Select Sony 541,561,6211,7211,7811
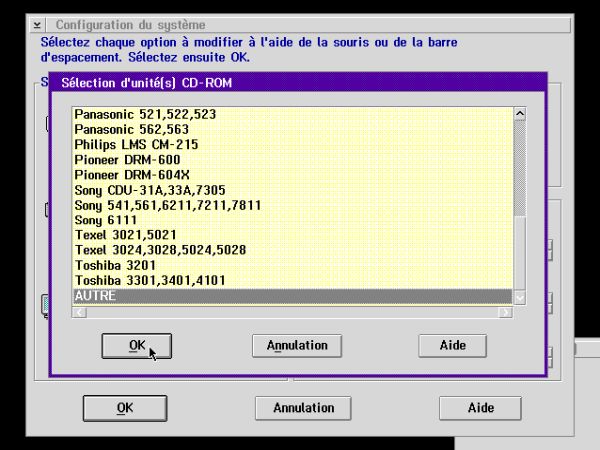This screenshot has height=450, width=600. click(293, 205)
